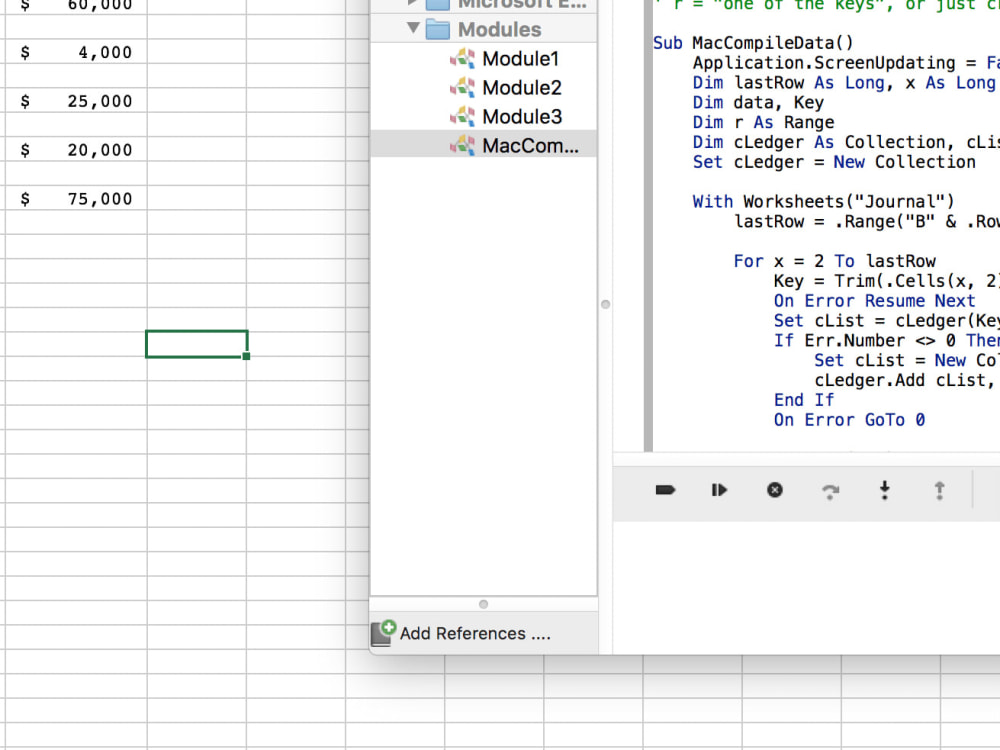
Task: Select the highlighted MacCom module entry
Action: (x=520, y=145)
